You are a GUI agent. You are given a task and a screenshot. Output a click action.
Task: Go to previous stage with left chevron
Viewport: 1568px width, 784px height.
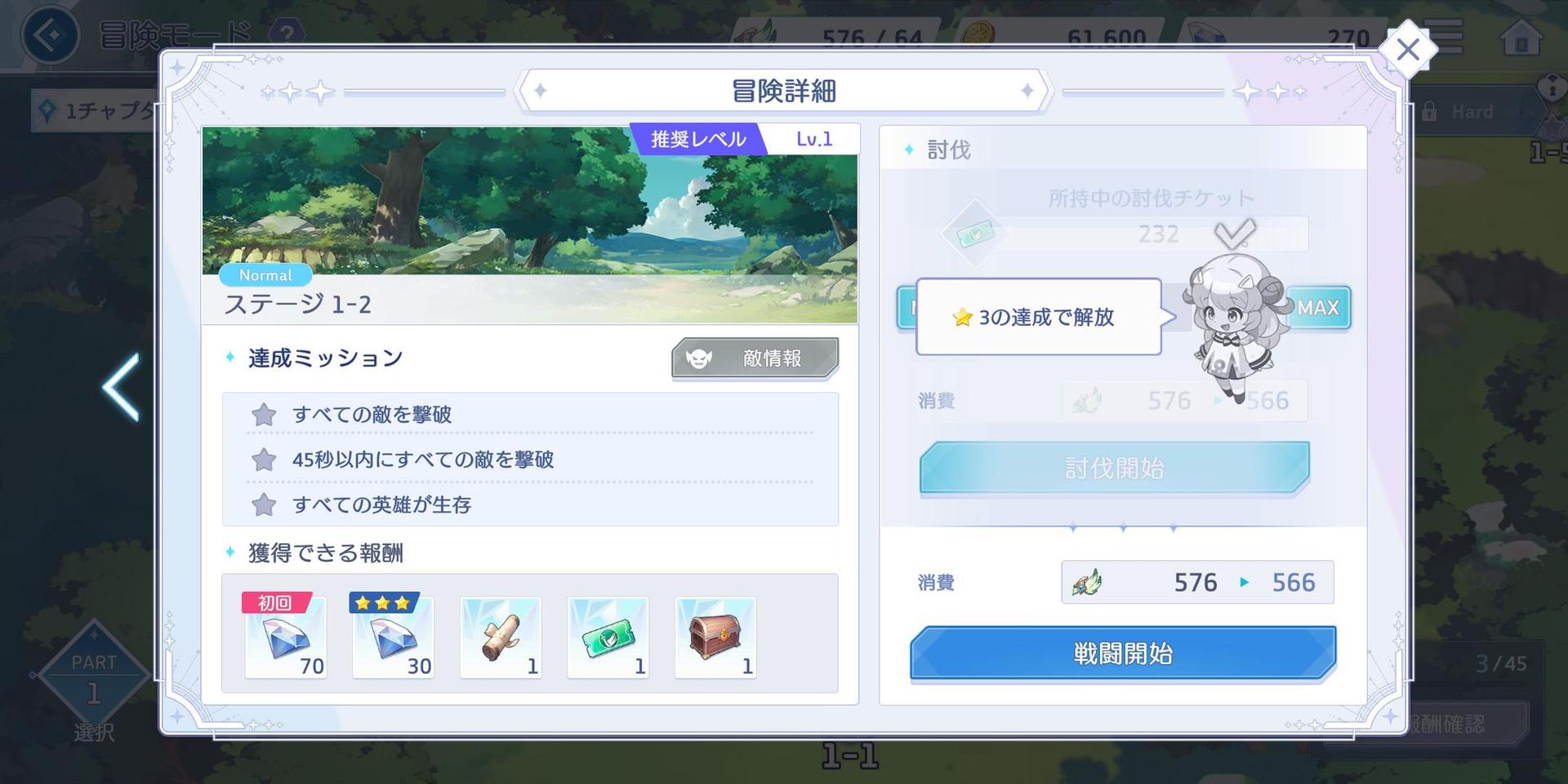tap(121, 388)
